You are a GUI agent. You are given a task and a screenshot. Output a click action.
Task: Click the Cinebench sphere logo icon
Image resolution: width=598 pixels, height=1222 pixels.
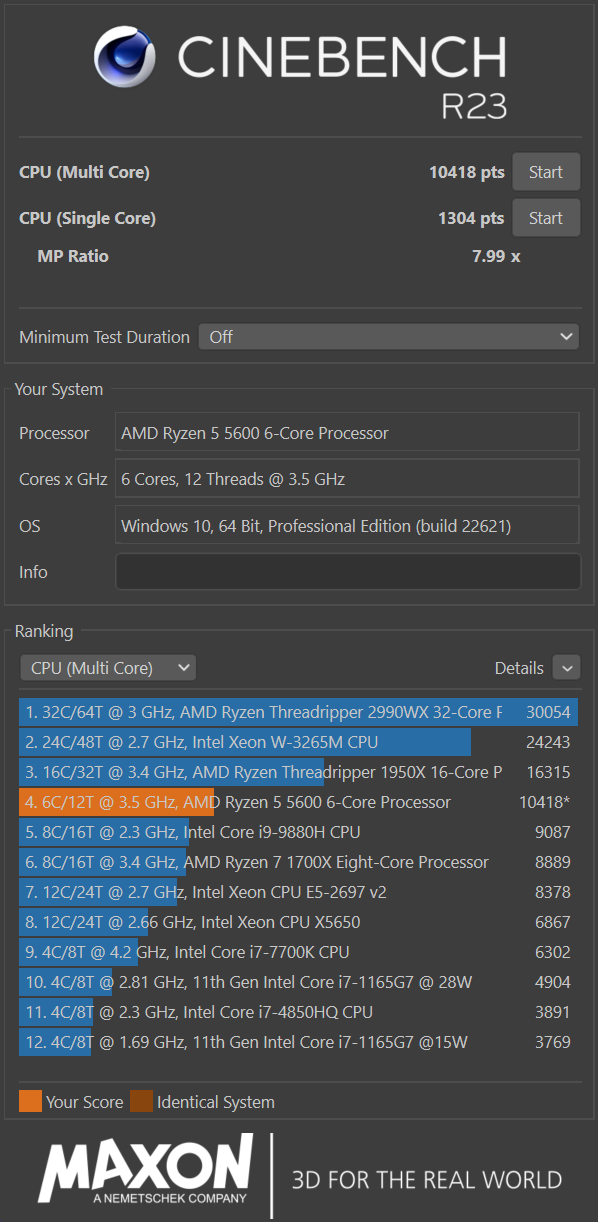(x=125, y=56)
